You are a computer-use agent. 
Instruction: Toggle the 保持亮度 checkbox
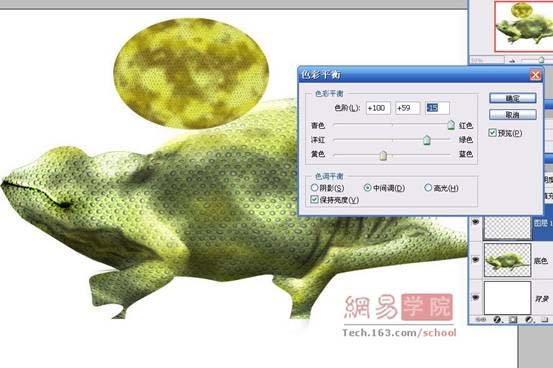click(x=315, y=200)
